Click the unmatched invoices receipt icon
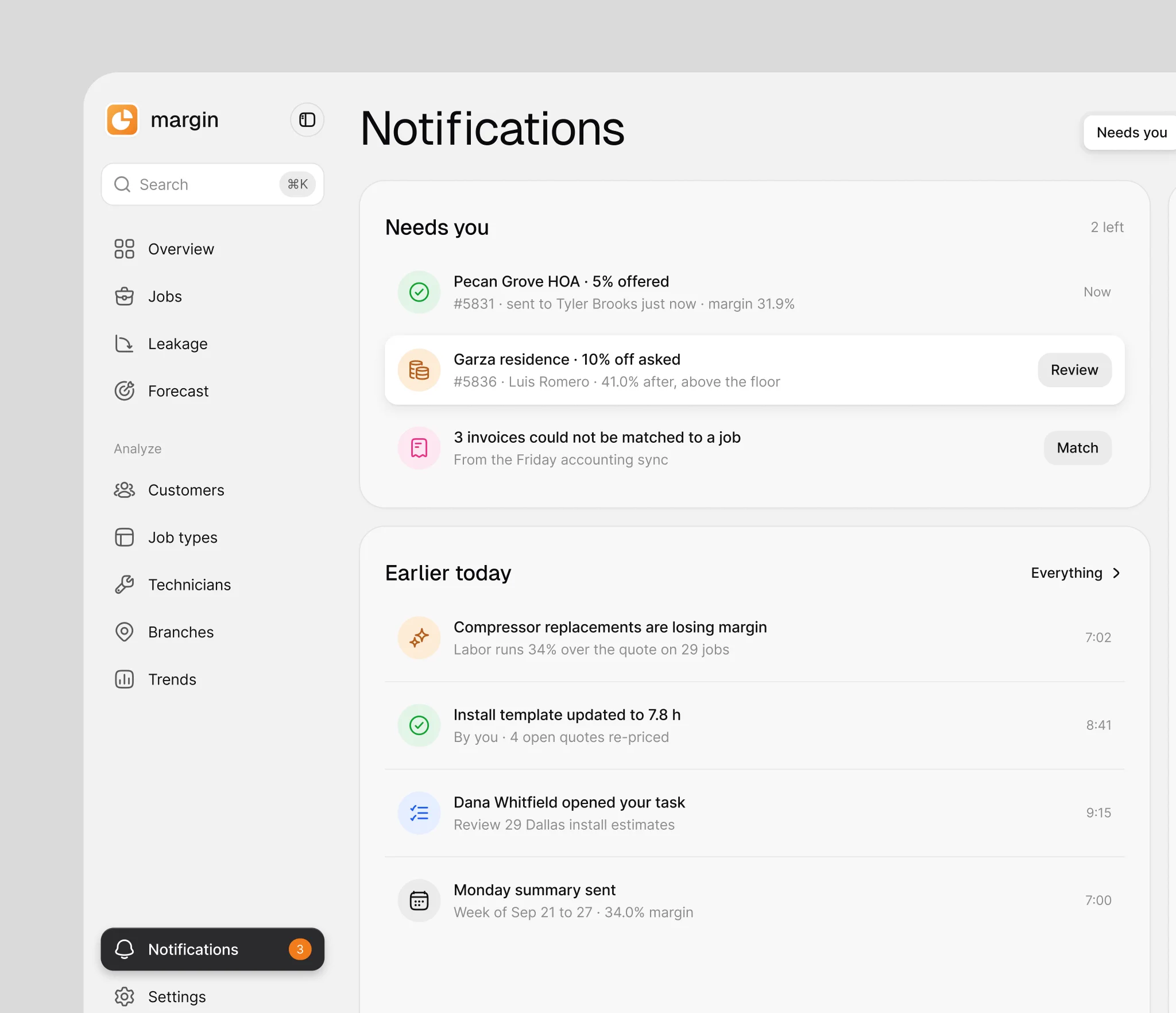This screenshot has width=1176, height=1013. coord(419,448)
